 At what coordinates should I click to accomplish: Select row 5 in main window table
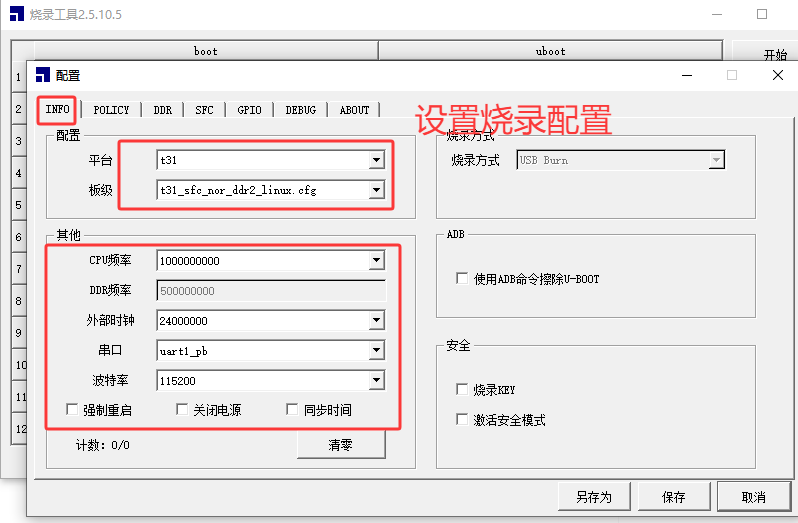[18, 205]
